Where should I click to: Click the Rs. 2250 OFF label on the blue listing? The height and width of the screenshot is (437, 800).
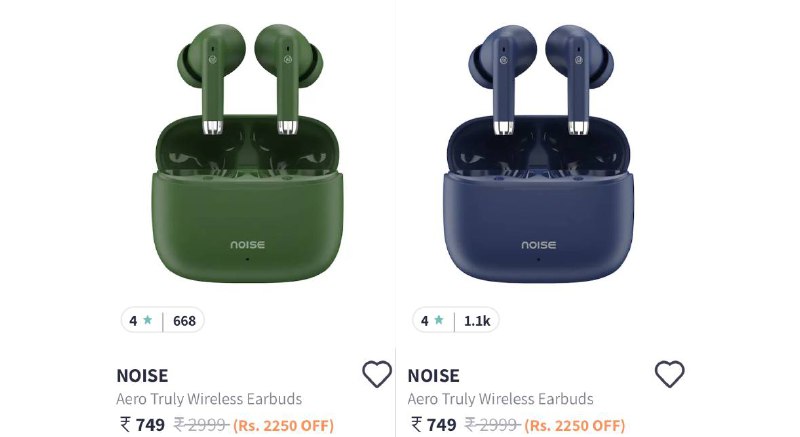[574, 425]
